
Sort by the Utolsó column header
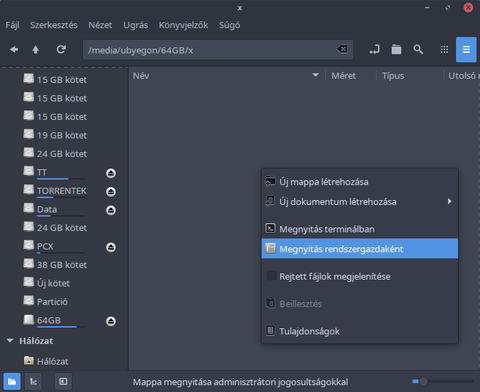pos(462,76)
